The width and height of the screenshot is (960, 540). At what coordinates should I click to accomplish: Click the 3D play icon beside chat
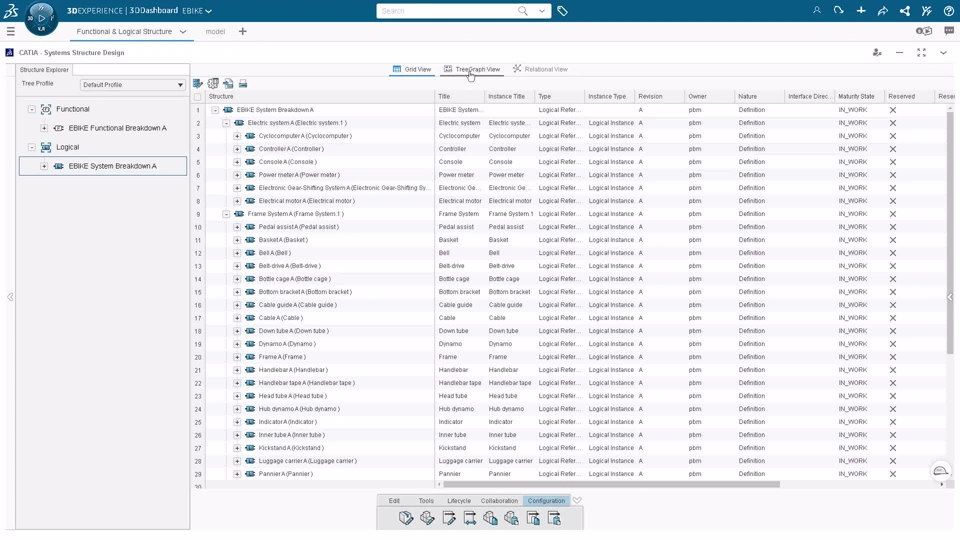coord(924,31)
